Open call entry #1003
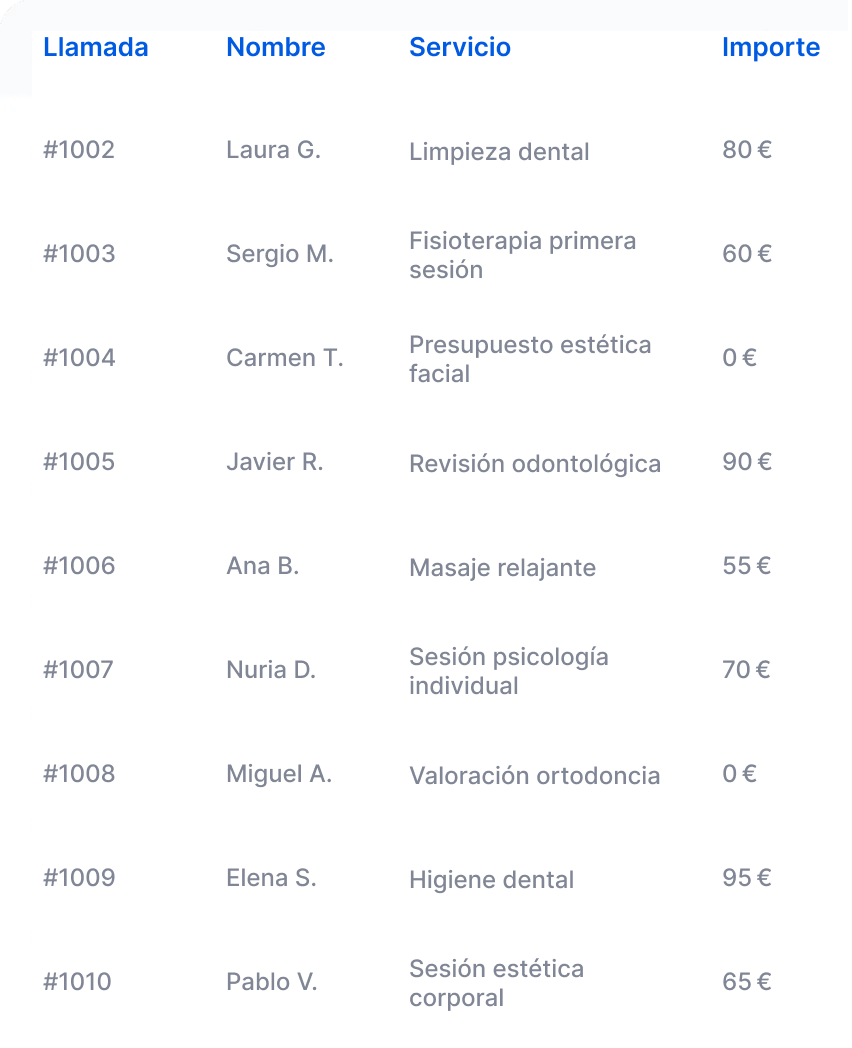This screenshot has width=852, height=1048. (80, 254)
